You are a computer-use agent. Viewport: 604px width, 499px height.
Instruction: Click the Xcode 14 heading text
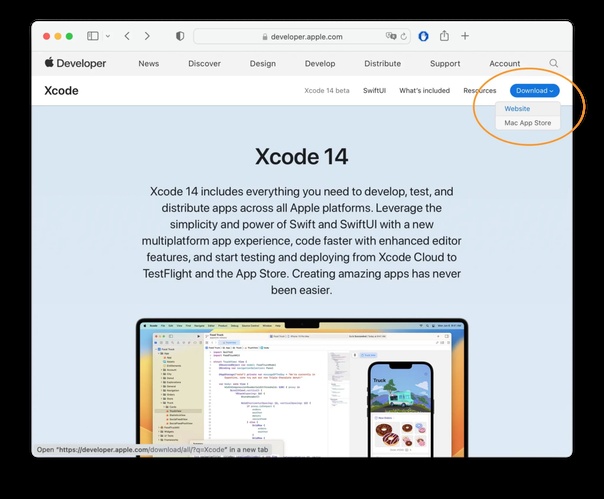point(302,156)
